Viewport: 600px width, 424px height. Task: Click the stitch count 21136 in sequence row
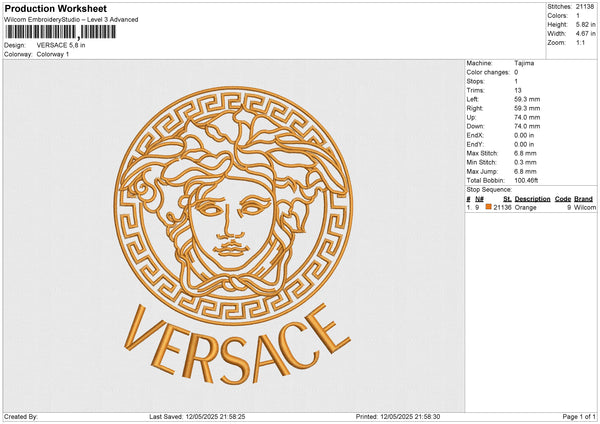point(502,207)
